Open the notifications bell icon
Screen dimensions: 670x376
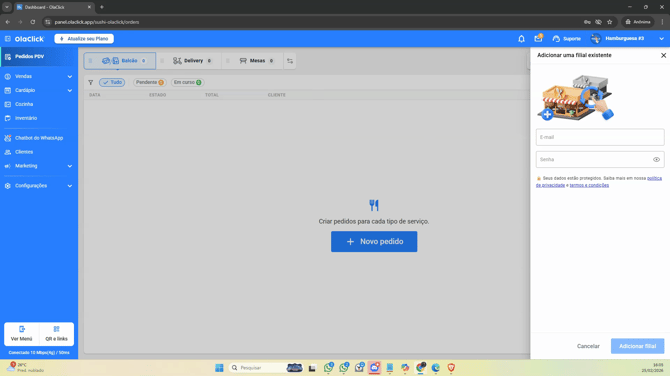click(521, 39)
